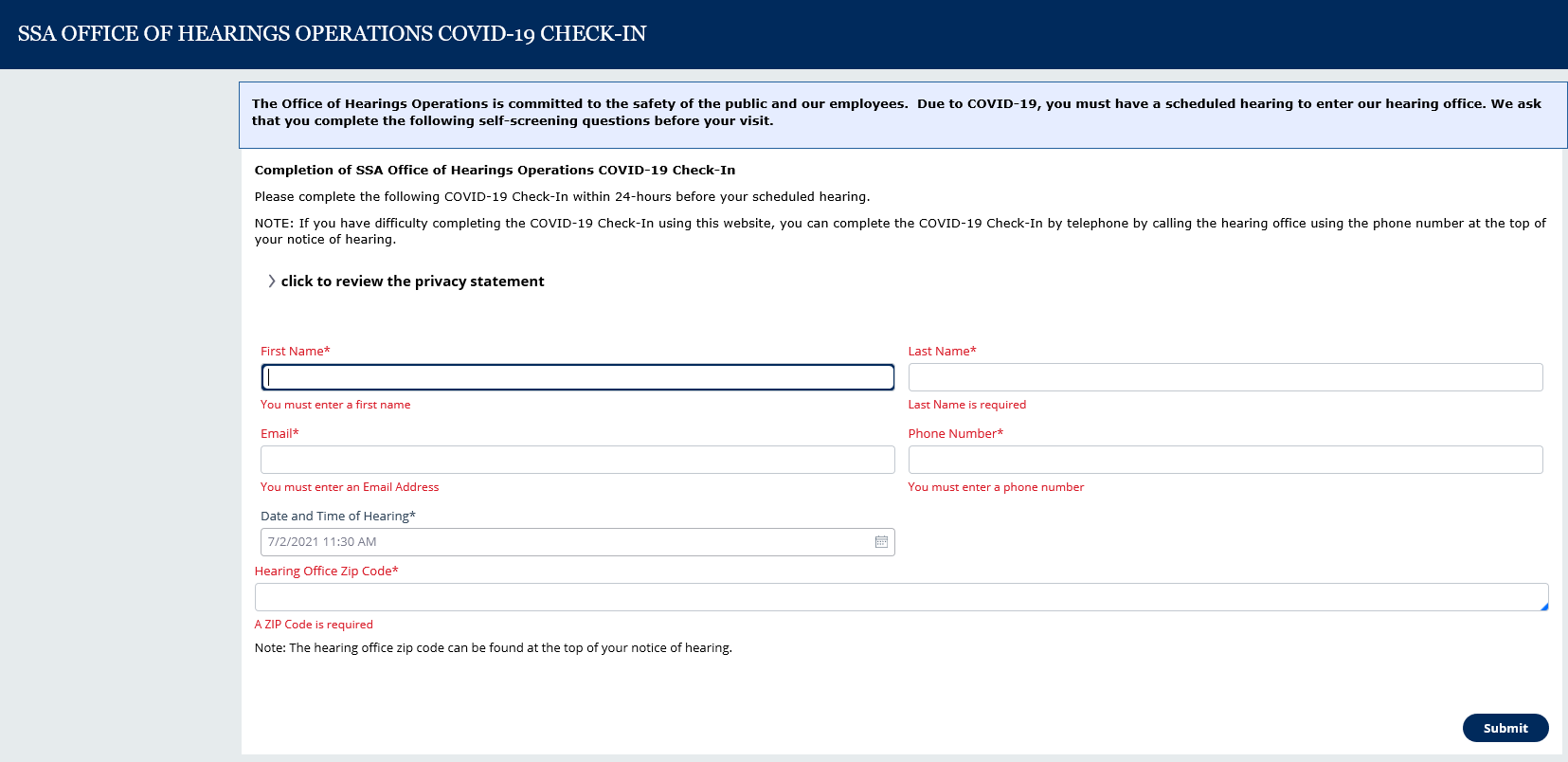Click the 'A ZIP Code is required' error message
Image resolution: width=1568 pixels, height=762 pixels.
point(314,625)
